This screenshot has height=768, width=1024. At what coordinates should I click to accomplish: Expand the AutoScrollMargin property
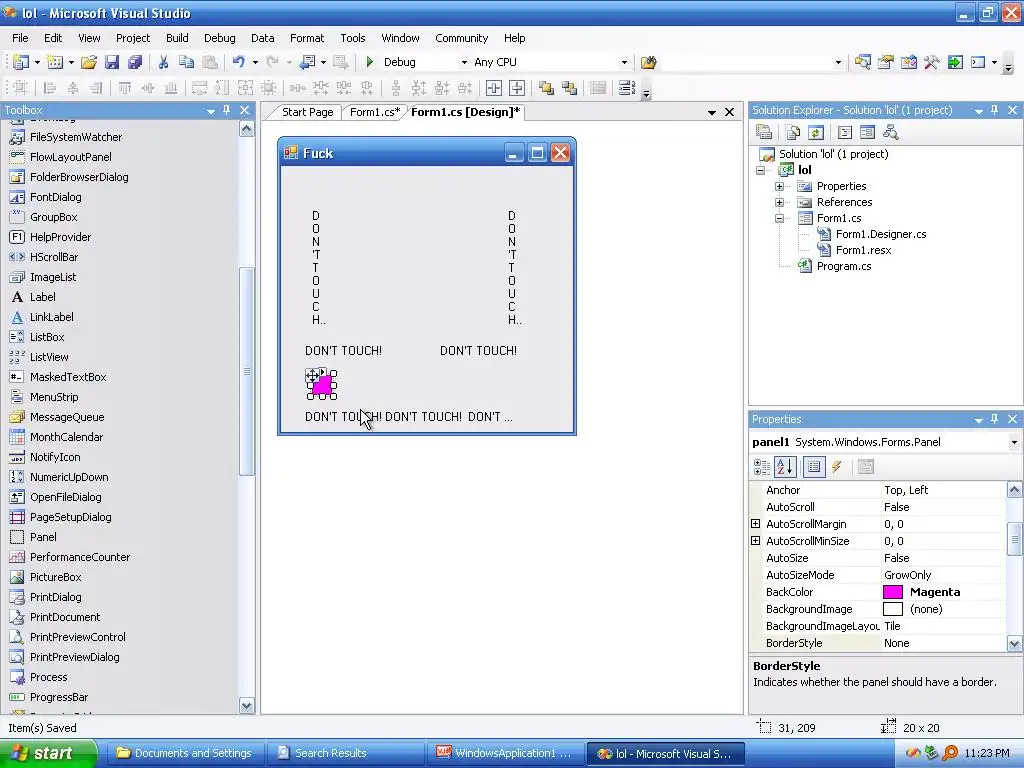pyautogui.click(x=756, y=524)
